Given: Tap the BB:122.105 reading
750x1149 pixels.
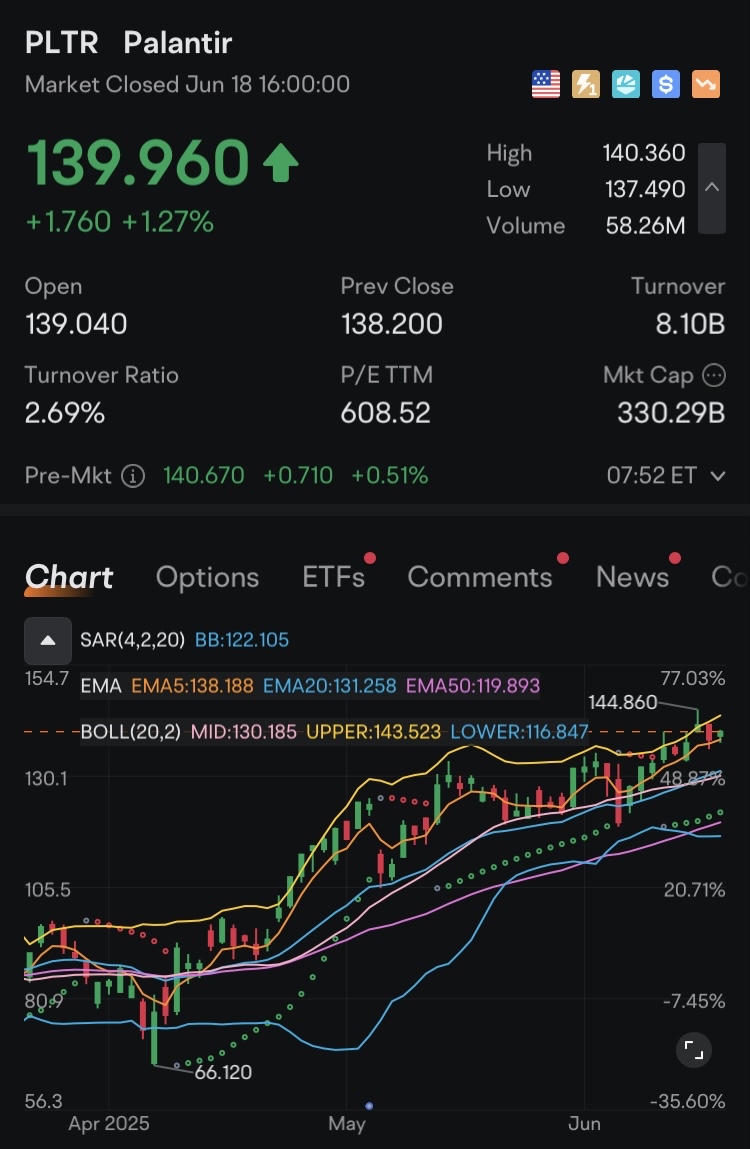Looking at the screenshot, I should [x=242, y=640].
